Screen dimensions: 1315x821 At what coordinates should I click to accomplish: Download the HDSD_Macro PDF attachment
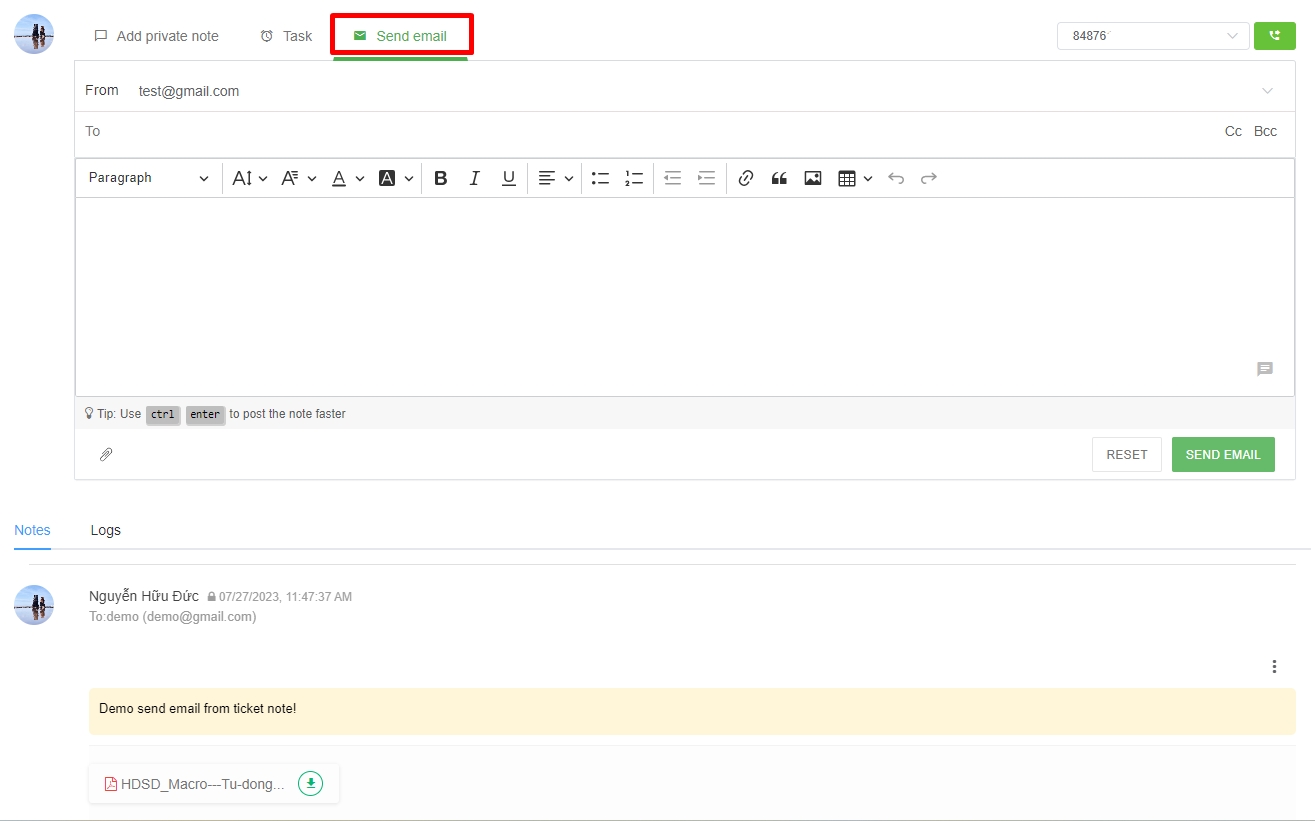point(311,784)
